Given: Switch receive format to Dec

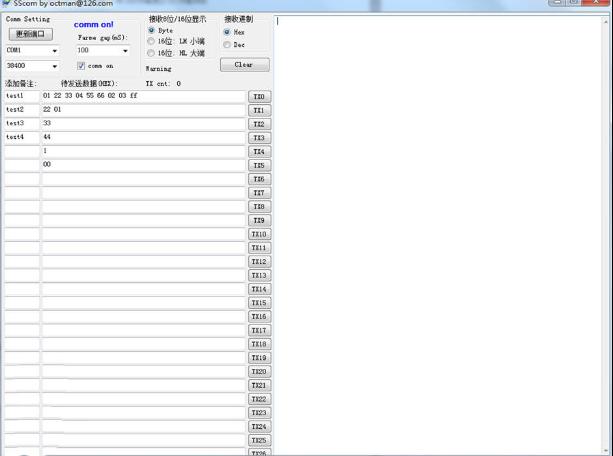Looking at the screenshot, I should pyautogui.click(x=227, y=45).
